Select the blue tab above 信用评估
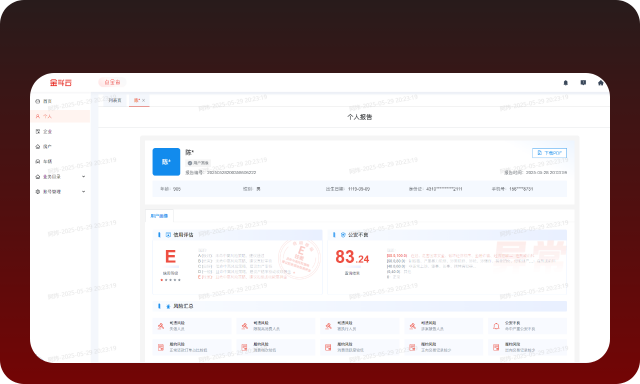640x384 pixels. (159, 216)
